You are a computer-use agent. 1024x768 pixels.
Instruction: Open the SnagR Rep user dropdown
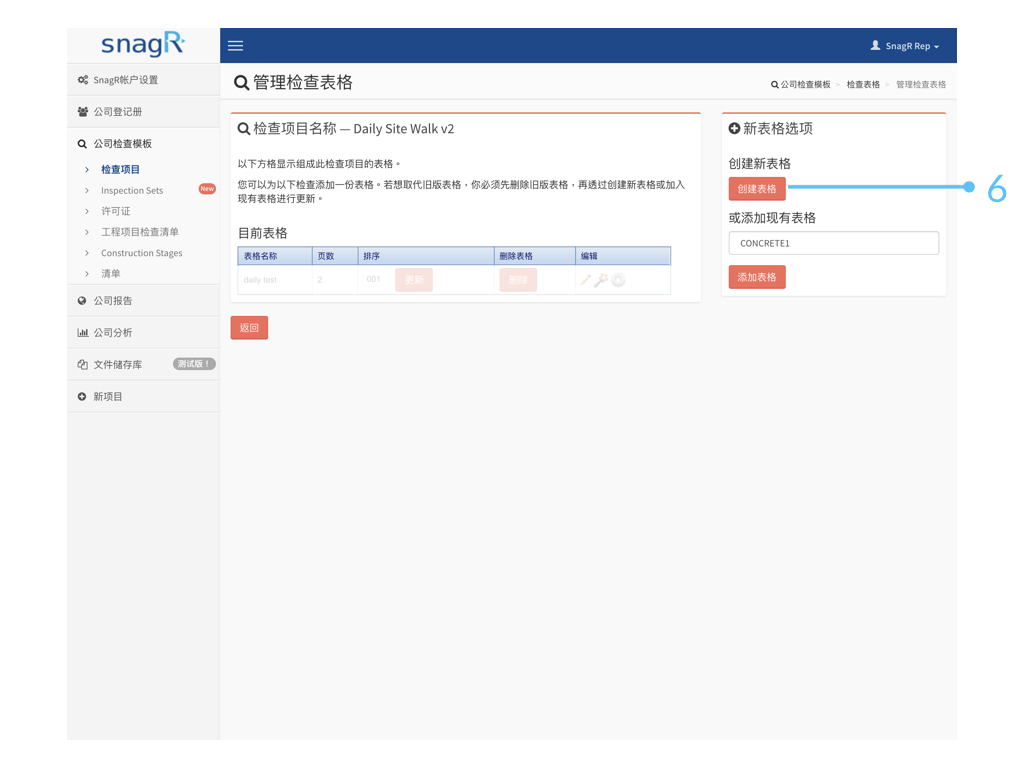coord(904,46)
